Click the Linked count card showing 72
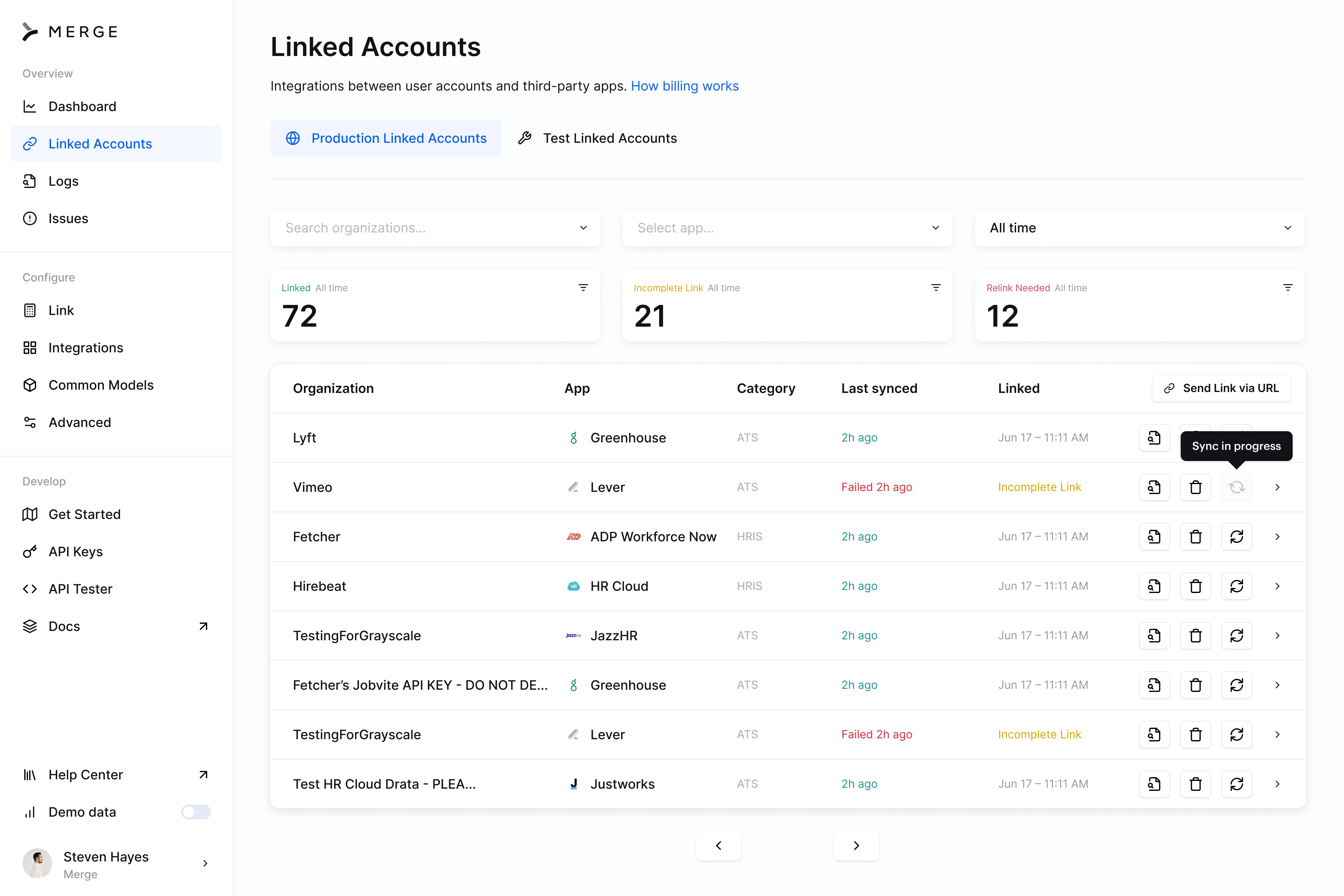The height and width of the screenshot is (896, 1344). pyautogui.click(x=436, y=306)
